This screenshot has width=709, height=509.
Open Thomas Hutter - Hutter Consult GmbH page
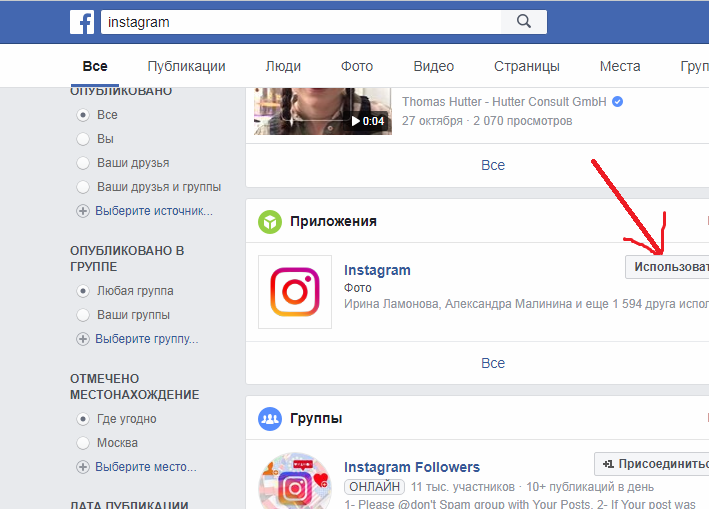(x=504, y=102)
